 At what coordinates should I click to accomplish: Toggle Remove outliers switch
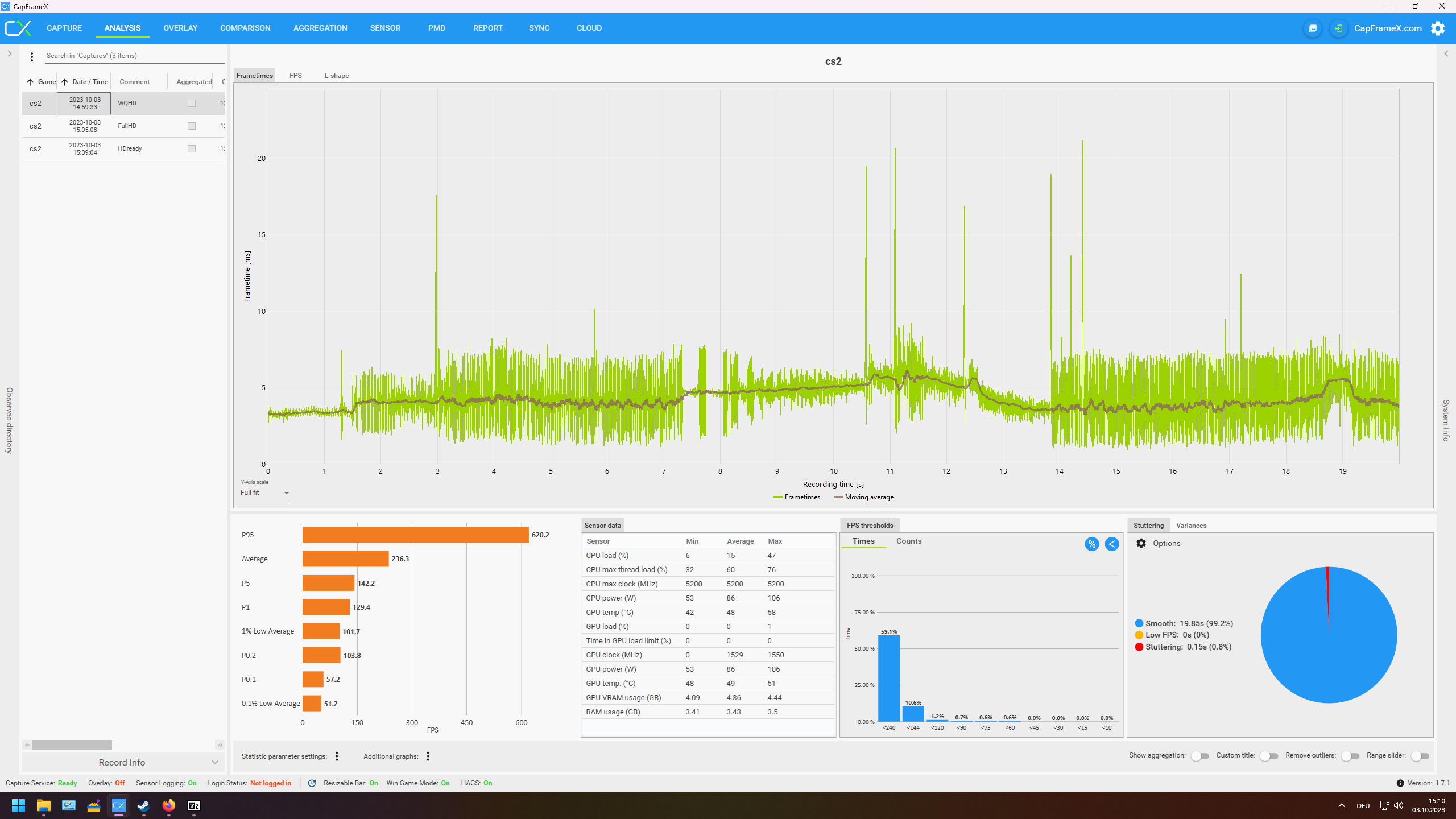point(1350,756)
